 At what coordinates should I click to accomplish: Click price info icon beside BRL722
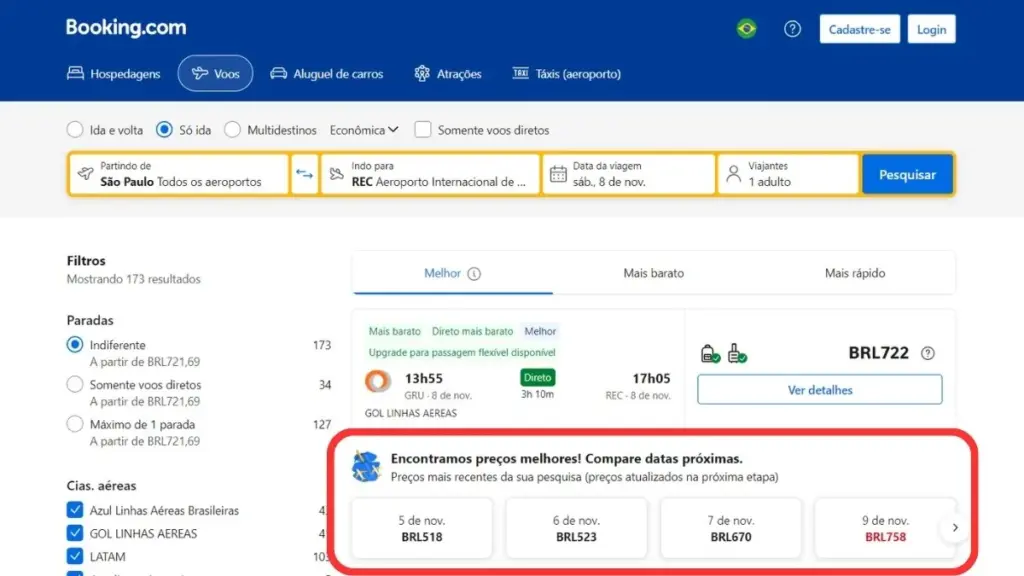click(927, 353)
